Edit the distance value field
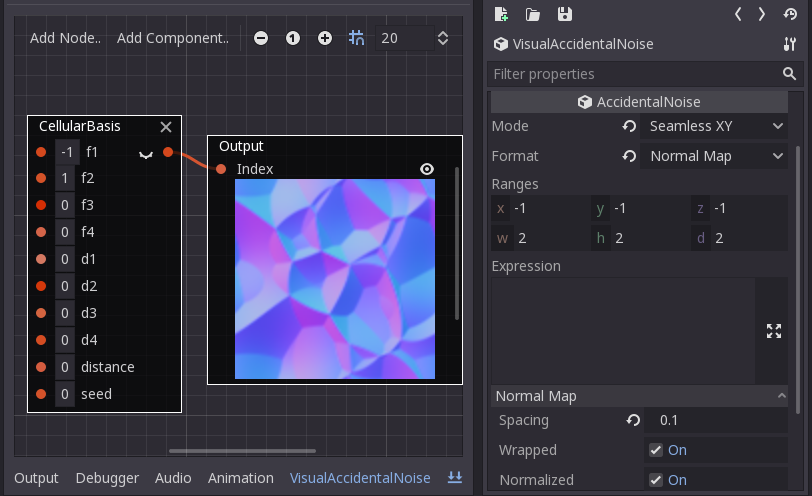This screenshot has height=496, width=812. point(65,367)
